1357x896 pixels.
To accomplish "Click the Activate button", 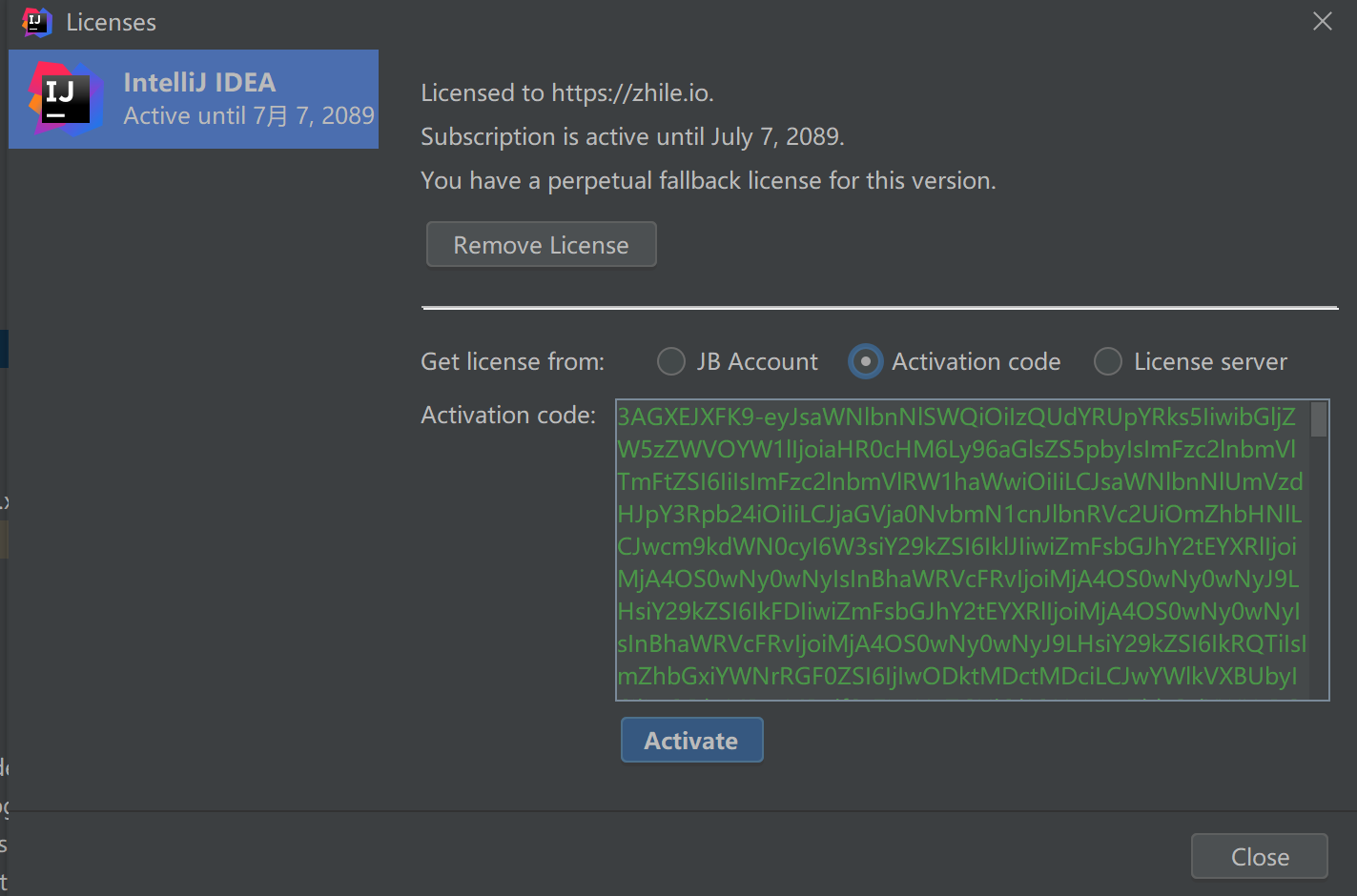I will click(x=691, y=741).
